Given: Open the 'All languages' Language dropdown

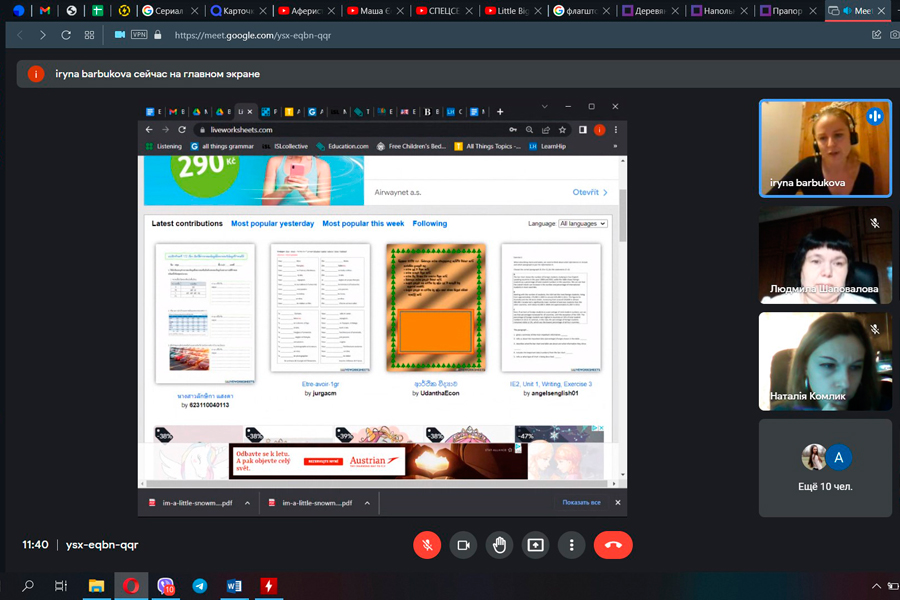Looking at the screenshot, I should [583, 223].
